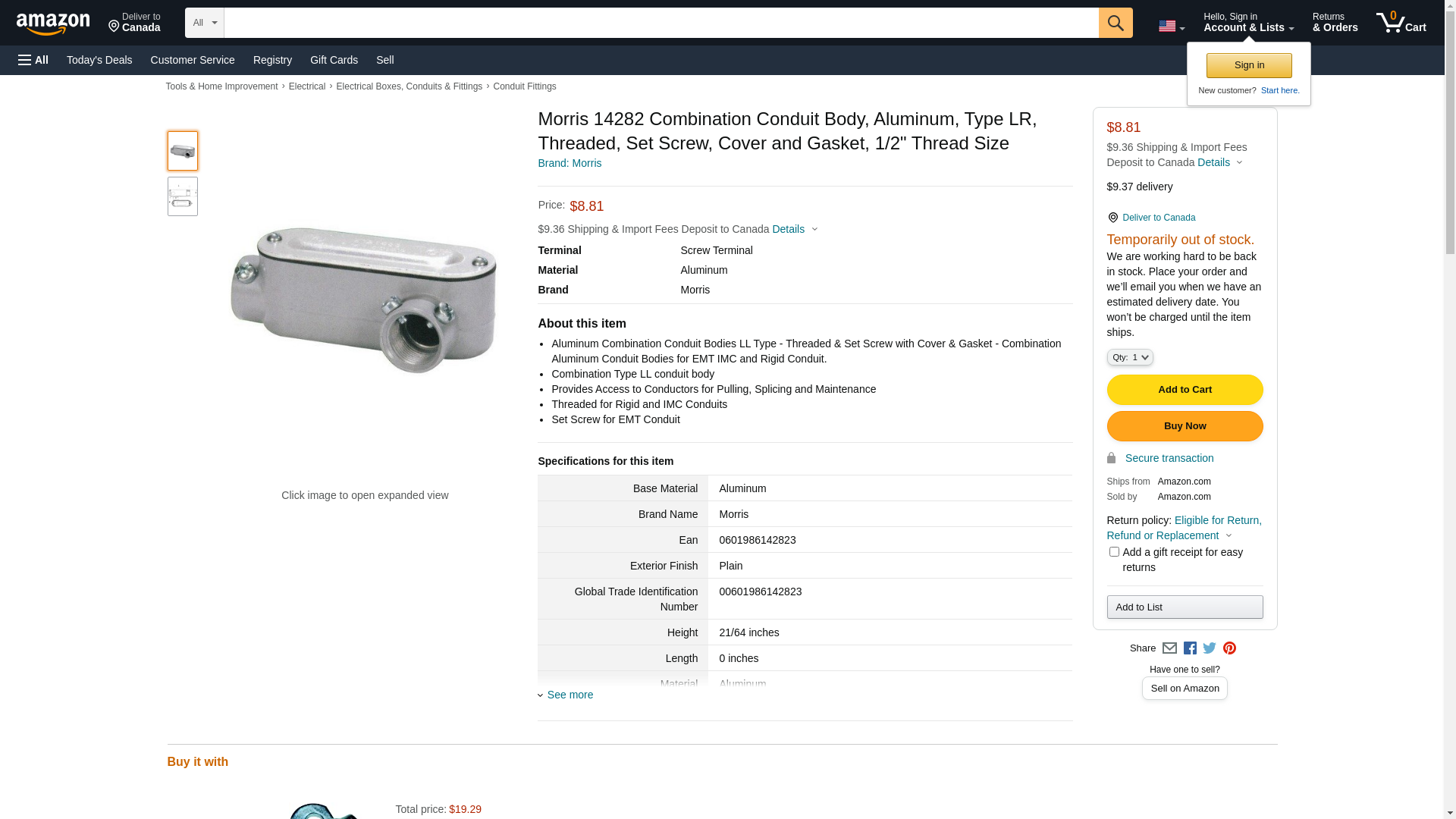Open the Qty quantity dropdown

(1129, 357)
